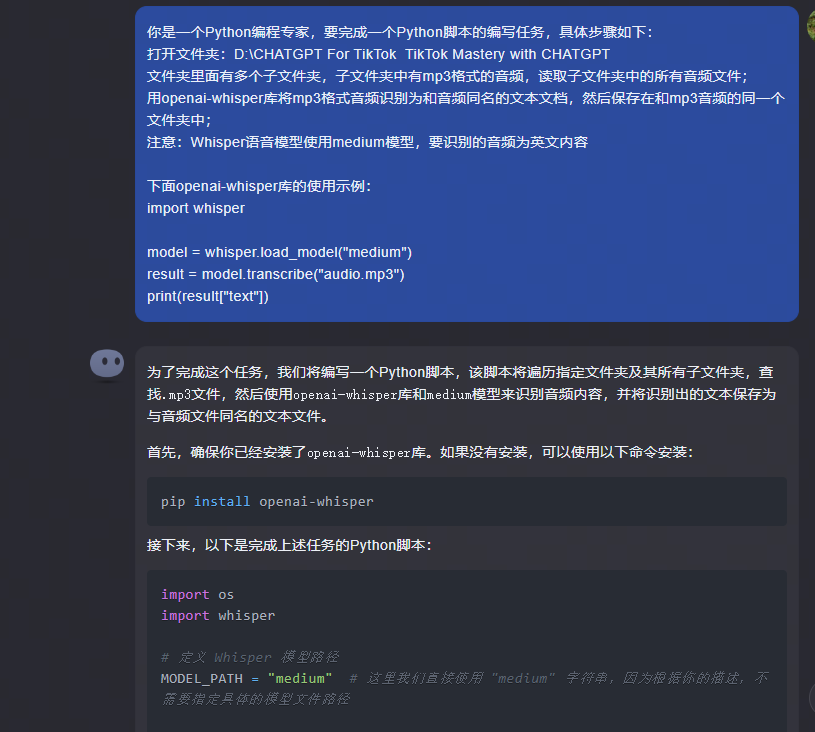Click the model.transcribe("audio.mp3") line in the prompt
This screenshot has height=732, width=815.
coord(275,274)
